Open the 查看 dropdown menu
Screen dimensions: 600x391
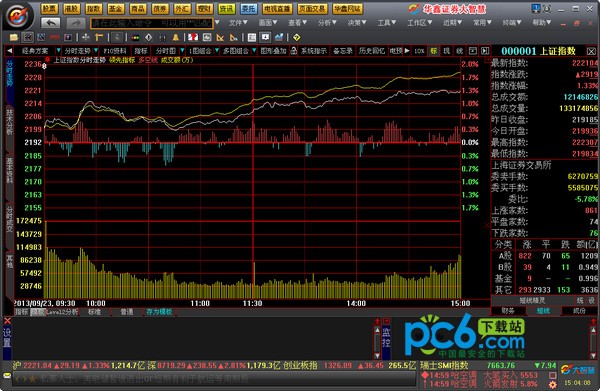(298, 23)
